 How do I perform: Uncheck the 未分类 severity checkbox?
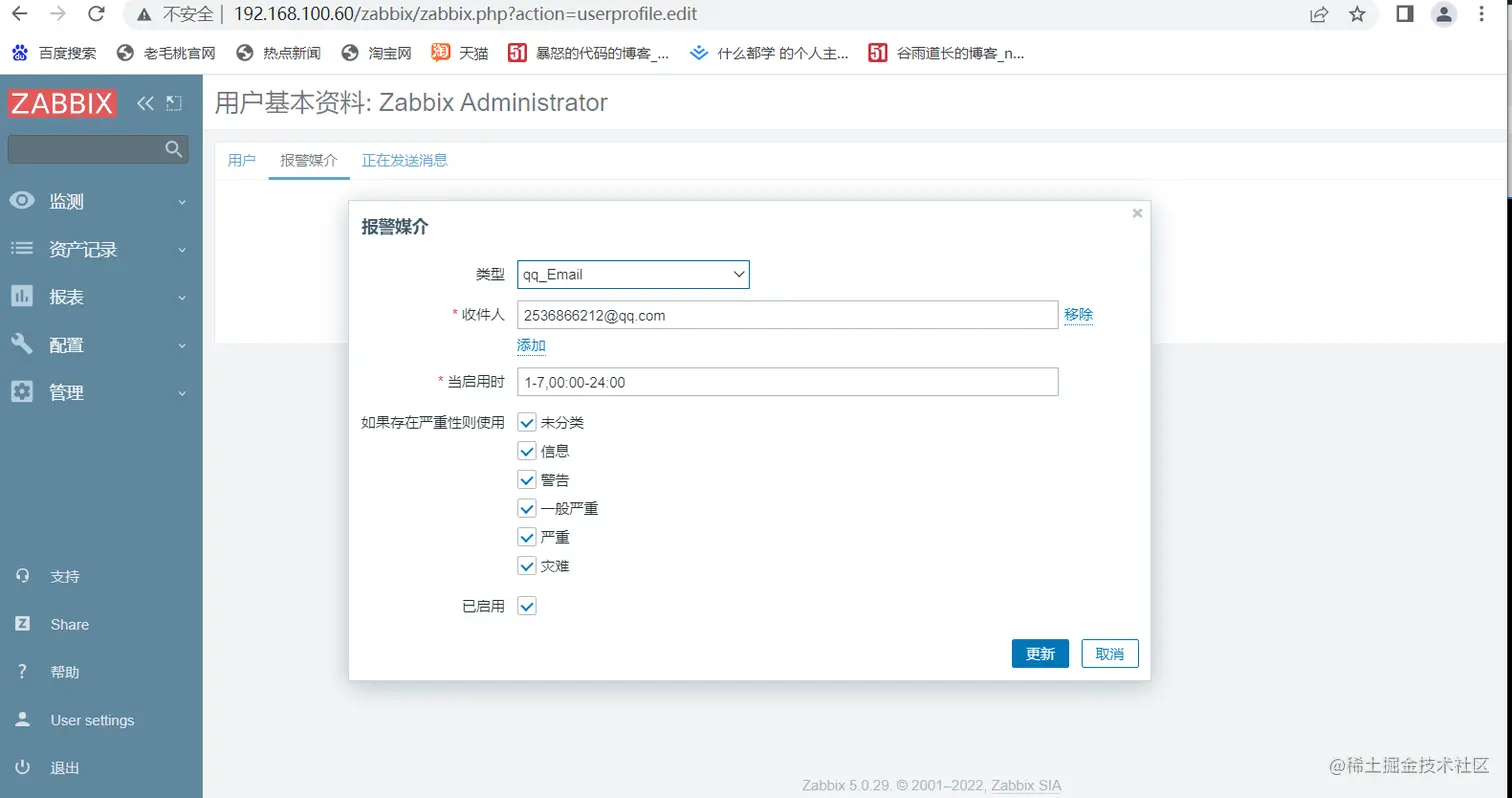tap(527, 422)
